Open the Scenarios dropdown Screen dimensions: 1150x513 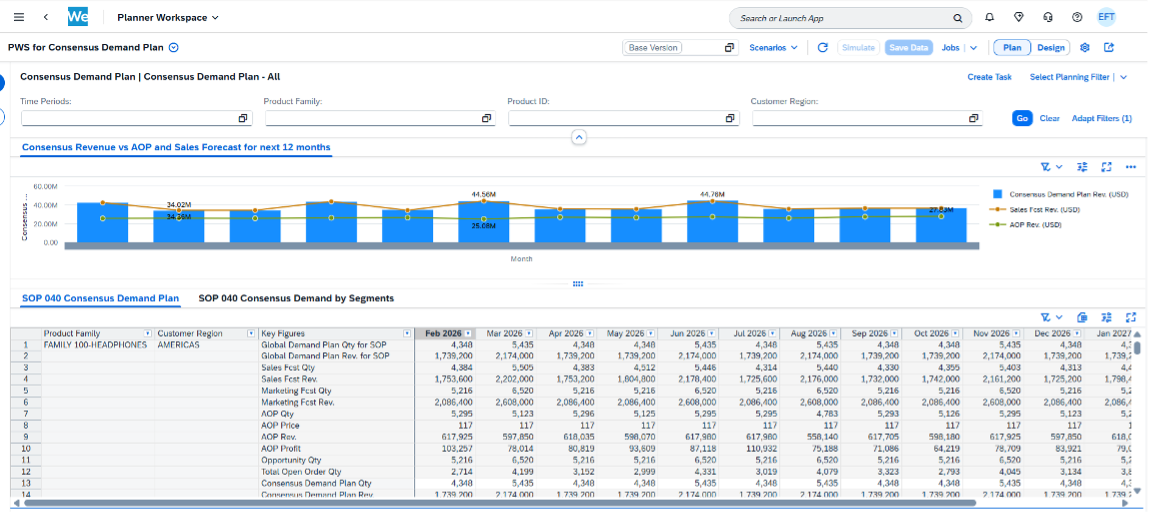coord(773,47)
